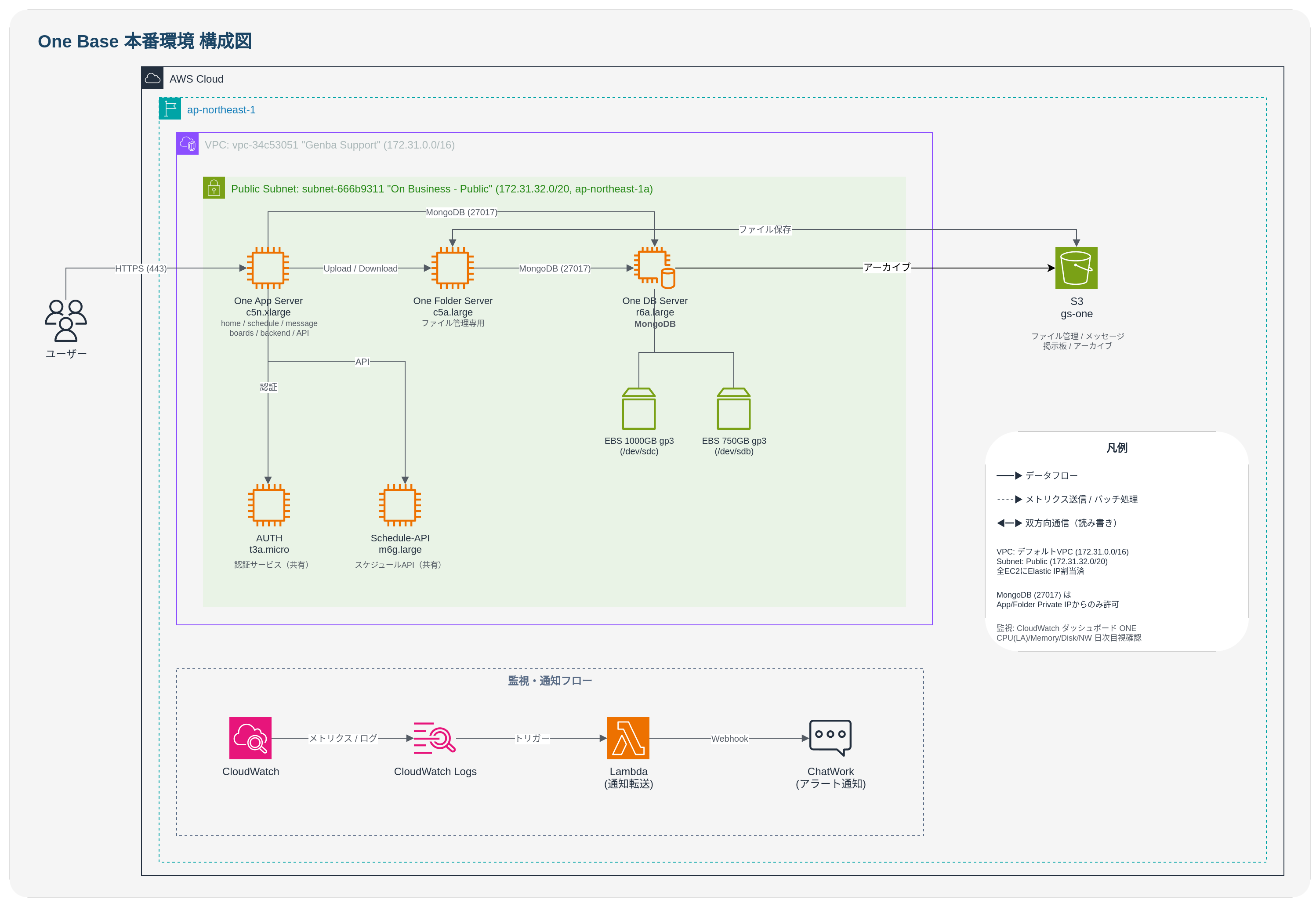Click the One App Server EC2 icon
The image size is (1316, 903).
click(x=268, y=268)
